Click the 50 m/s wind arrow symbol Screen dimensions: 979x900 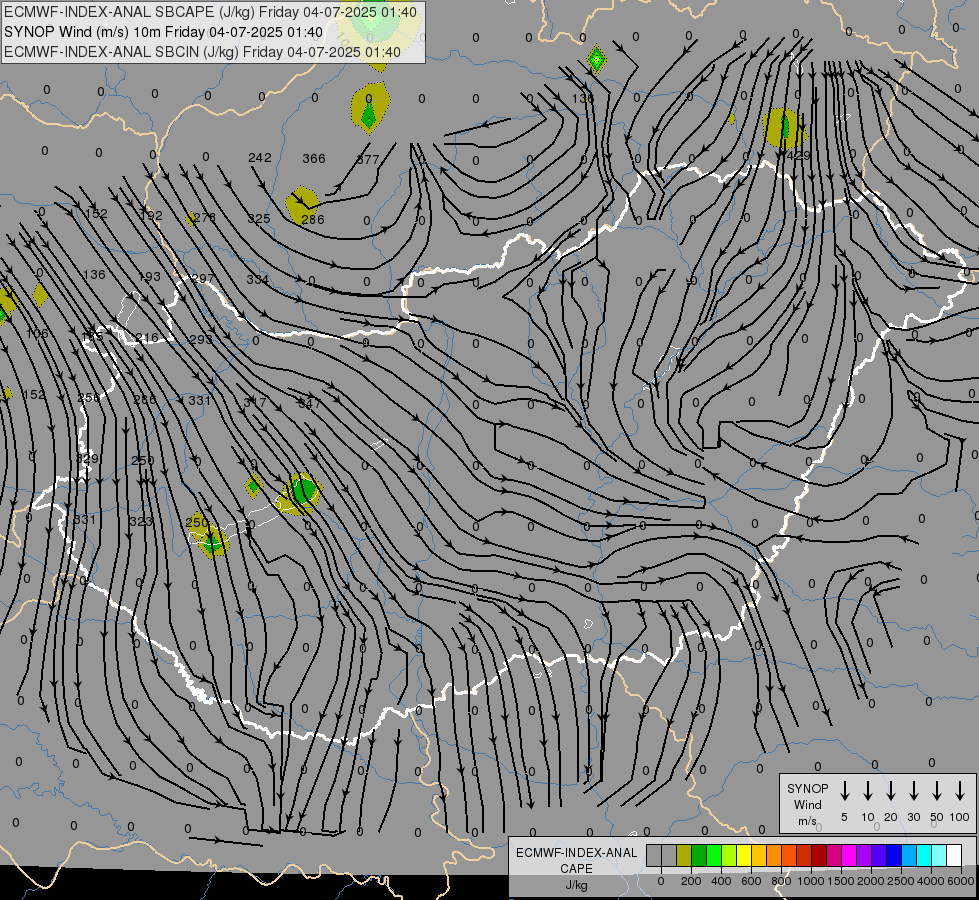click(937, 791)
